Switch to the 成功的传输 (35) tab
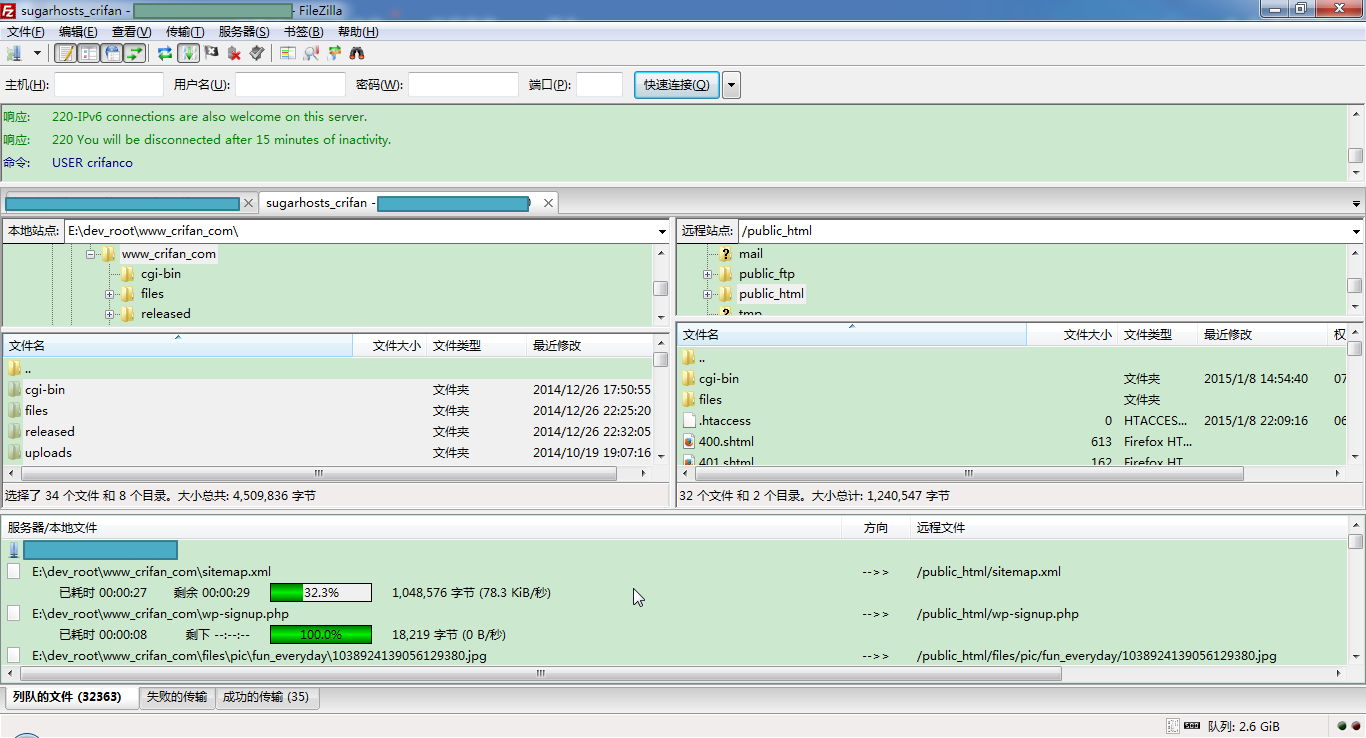Viewport: 1366px width, 738px height. (x=266, y=697)
